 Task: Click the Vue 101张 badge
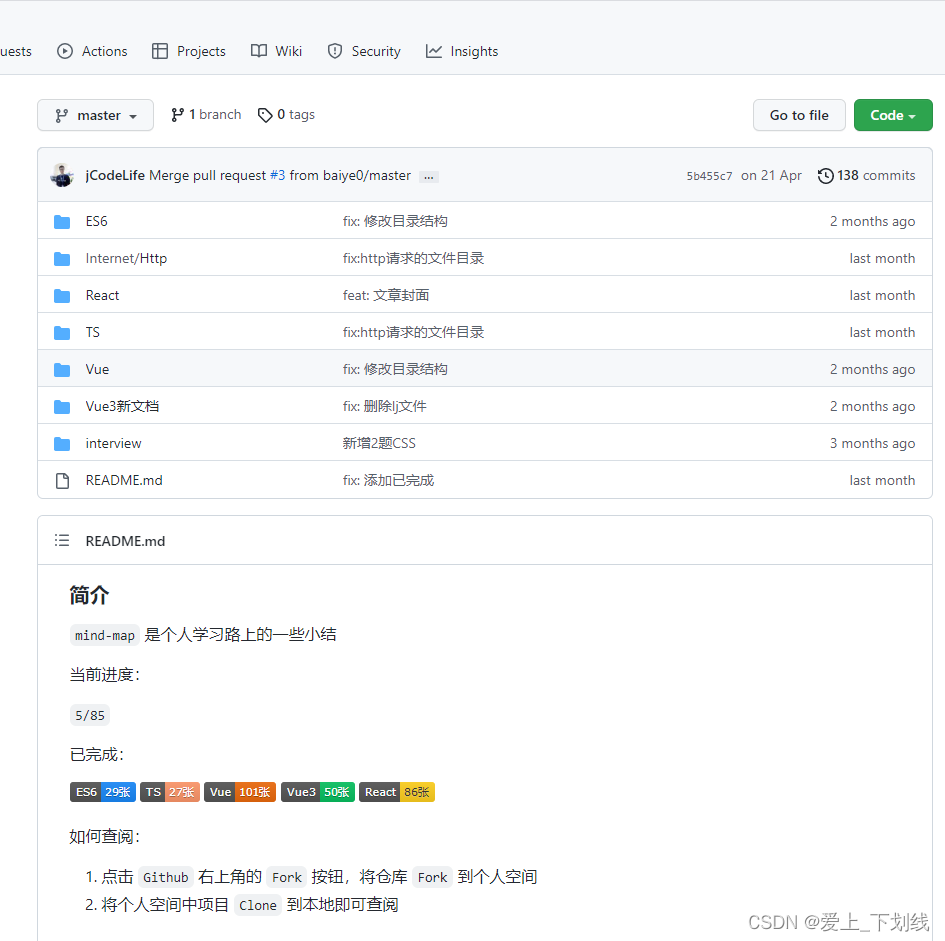click(x=239, y=791)
